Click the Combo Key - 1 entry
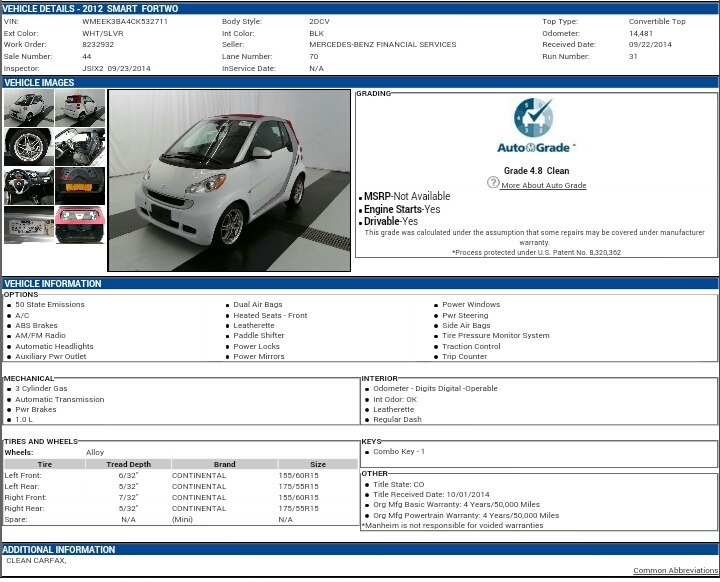This screenshot has height=582, width=720. [x=399, y=452]
